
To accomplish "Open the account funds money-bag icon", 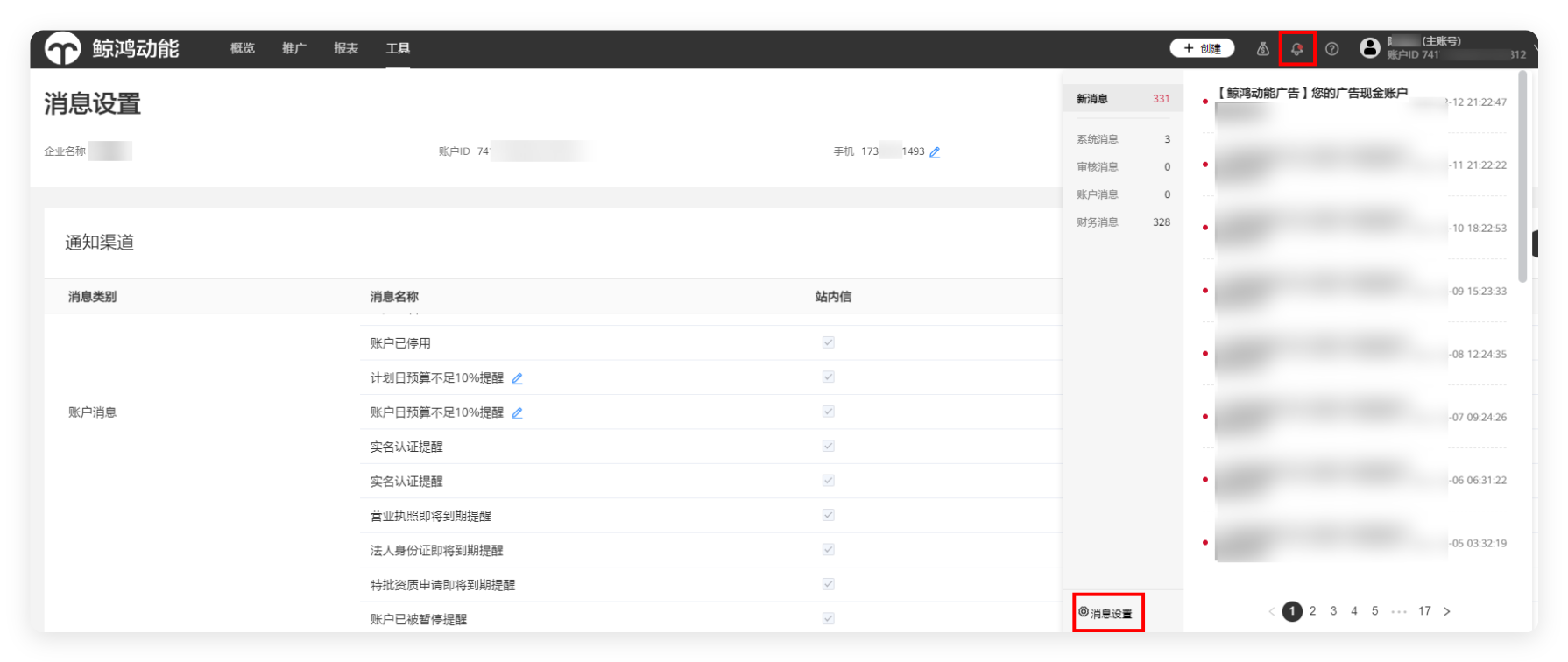I will coord(1262,49).
